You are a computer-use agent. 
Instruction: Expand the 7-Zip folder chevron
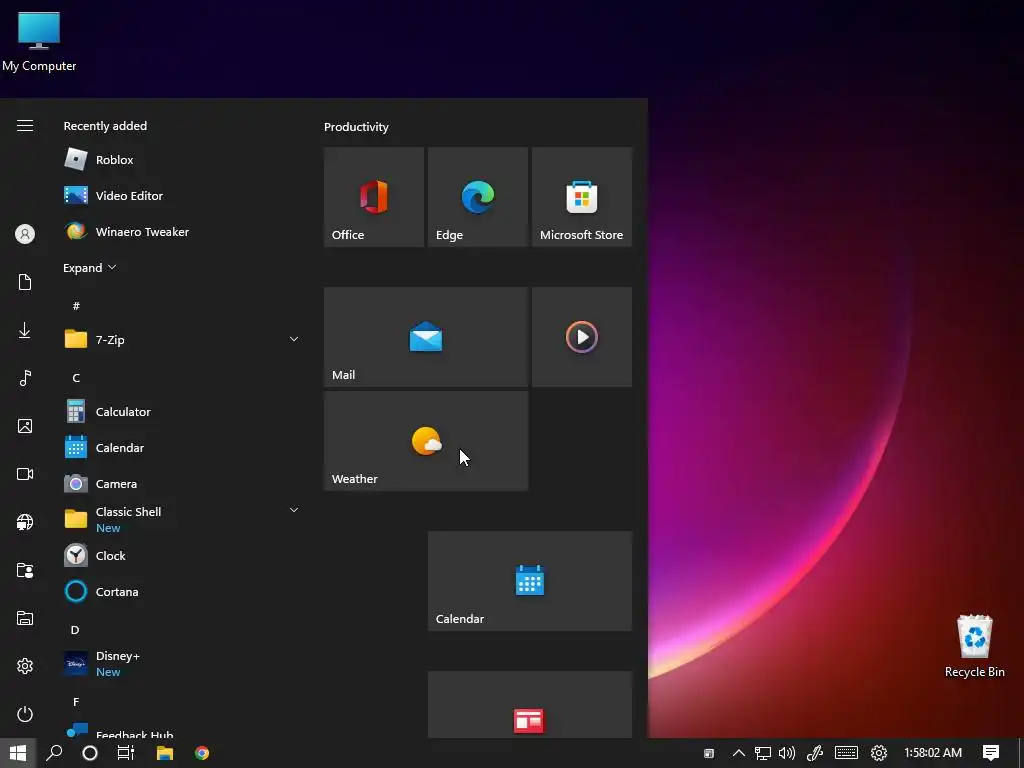[294, 339]
